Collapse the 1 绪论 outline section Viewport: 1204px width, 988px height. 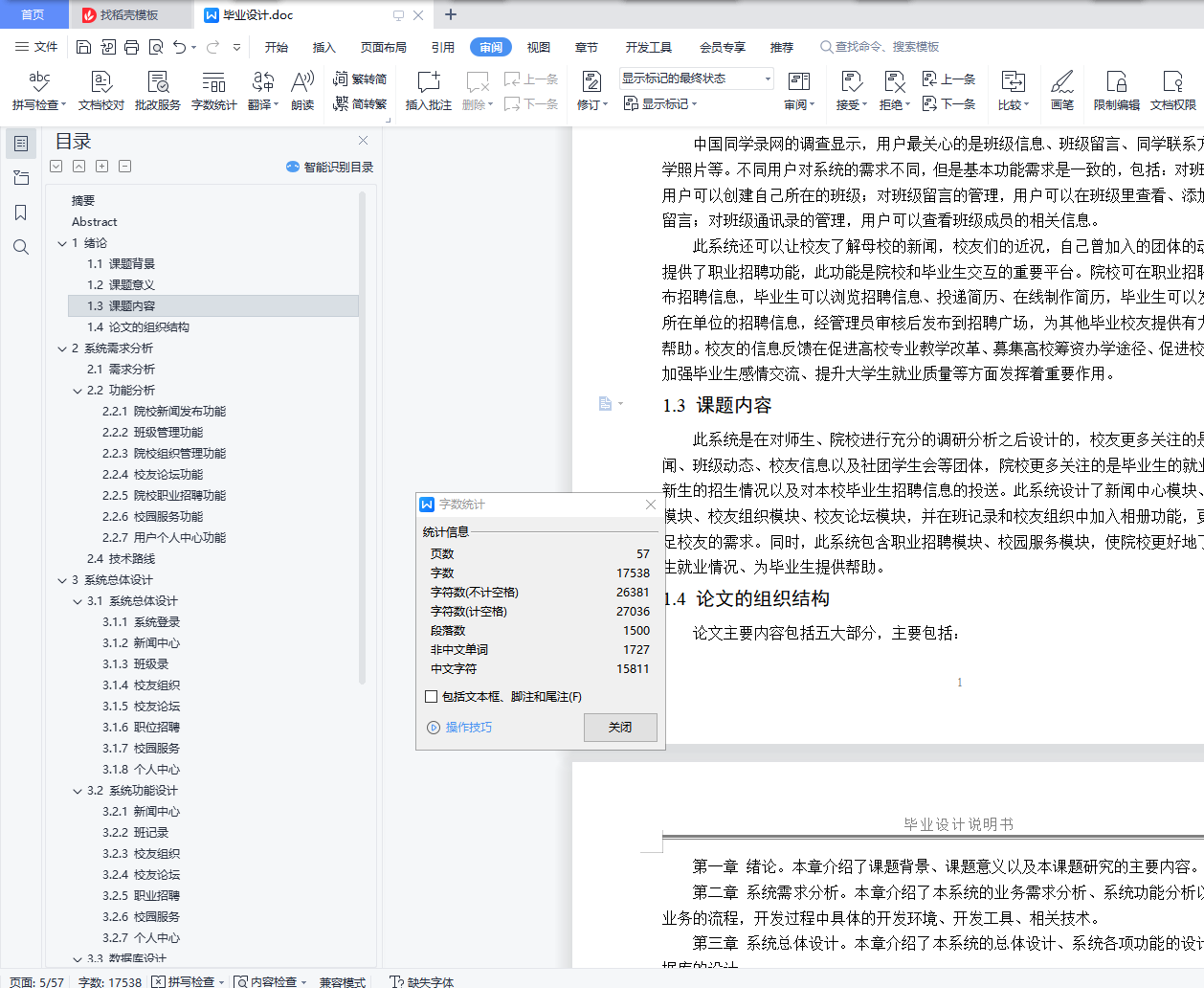62,243
